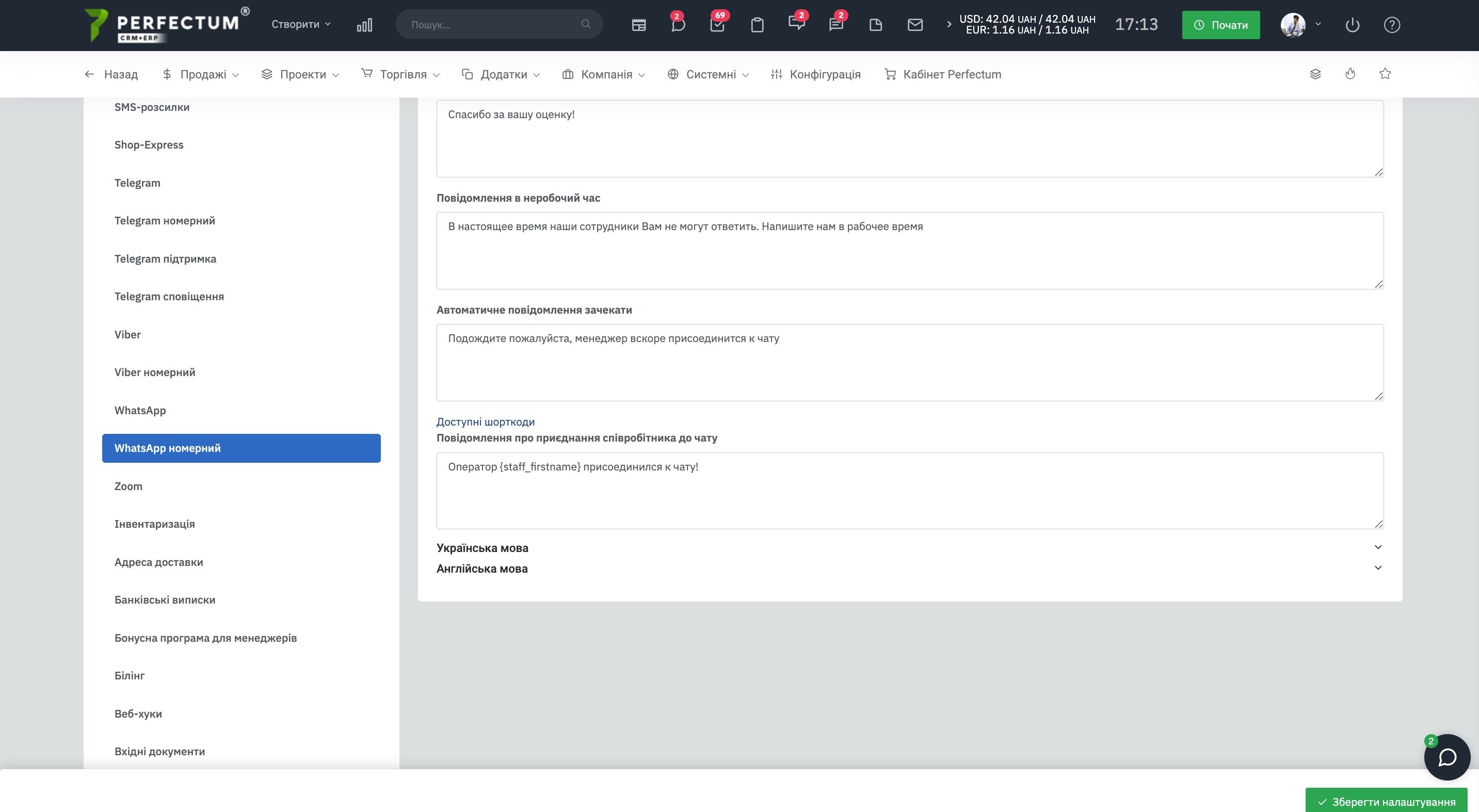Open the clipboard icon in top bar
1479x812 pixels.
pyautogui.click(x=757, y=25)
